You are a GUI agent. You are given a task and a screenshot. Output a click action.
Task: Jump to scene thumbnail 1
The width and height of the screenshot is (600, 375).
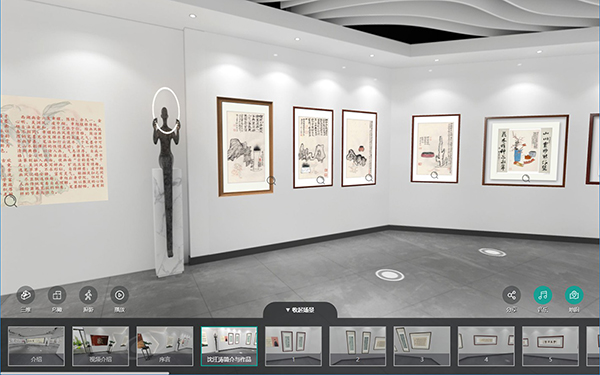coord(293,346)
